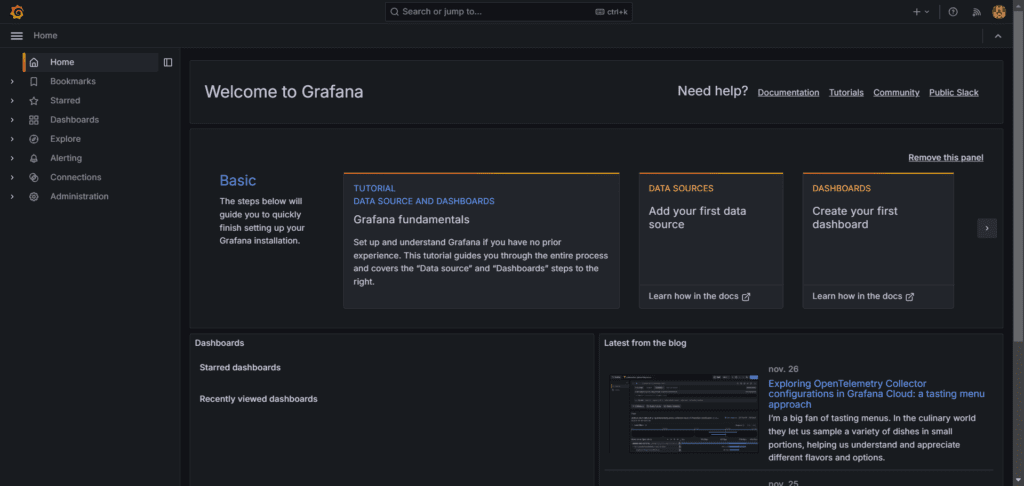Viewport: 1024px width, 486px height.
Task: Open the hamburger navigation menu
Action: coord(17,36)
